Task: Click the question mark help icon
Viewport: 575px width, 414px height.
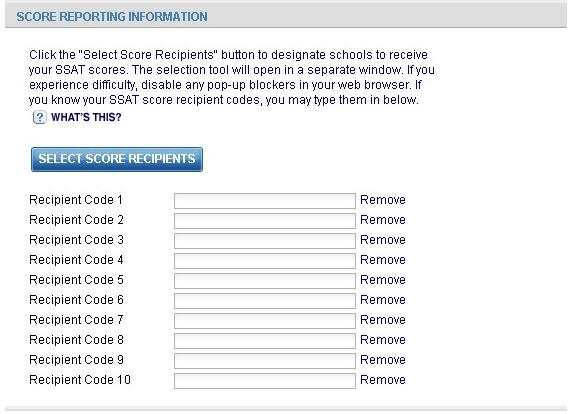Action: (40, 117)
